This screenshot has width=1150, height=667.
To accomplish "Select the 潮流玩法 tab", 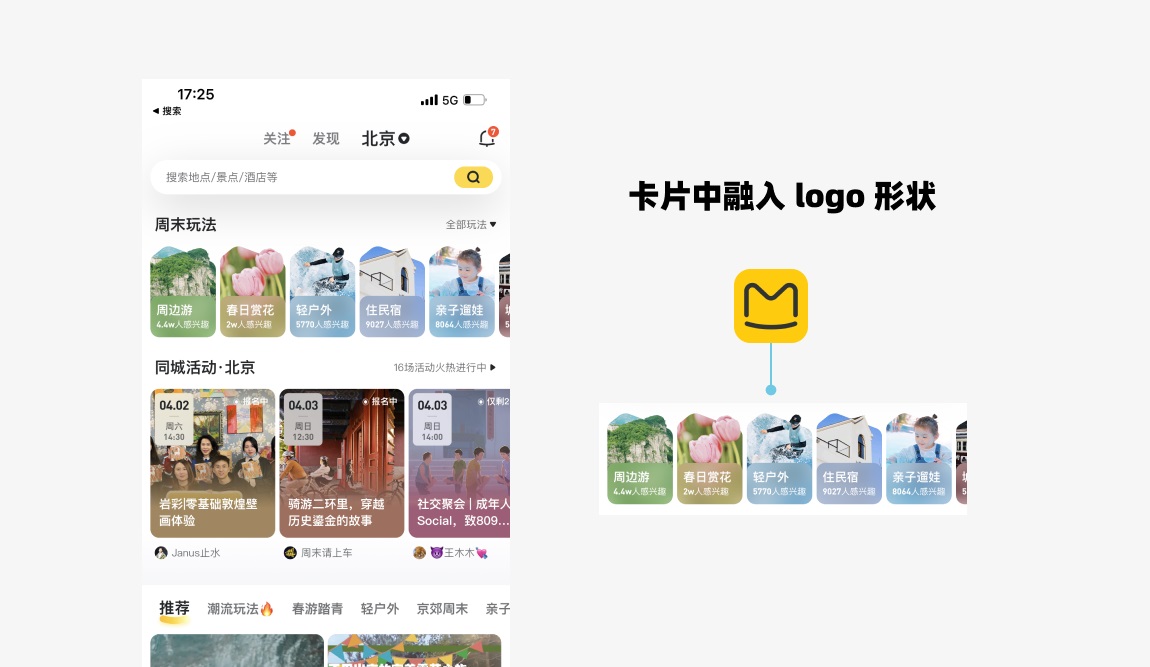I will pos(241,609).
